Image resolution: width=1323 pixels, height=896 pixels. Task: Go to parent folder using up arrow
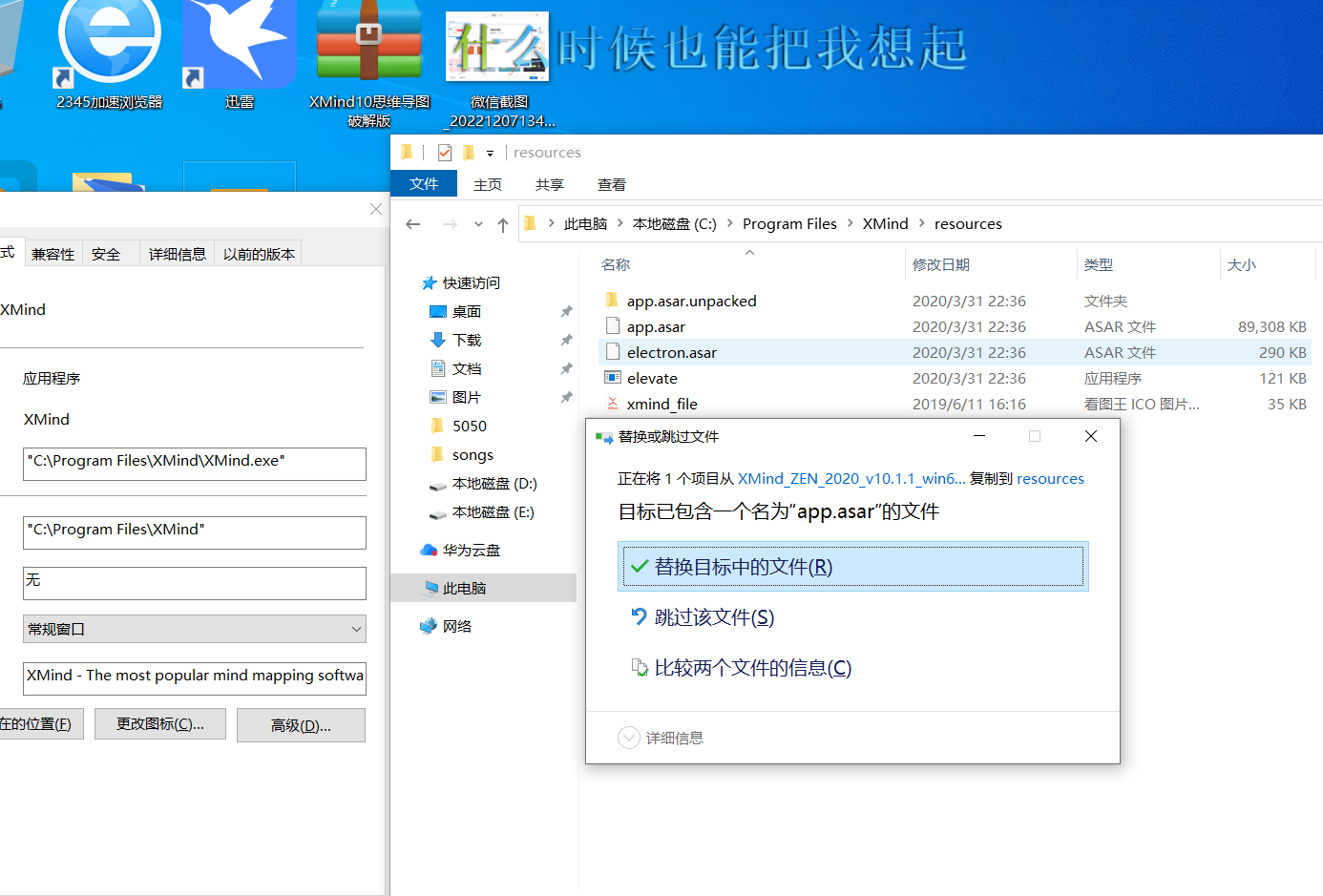(502, 223)
